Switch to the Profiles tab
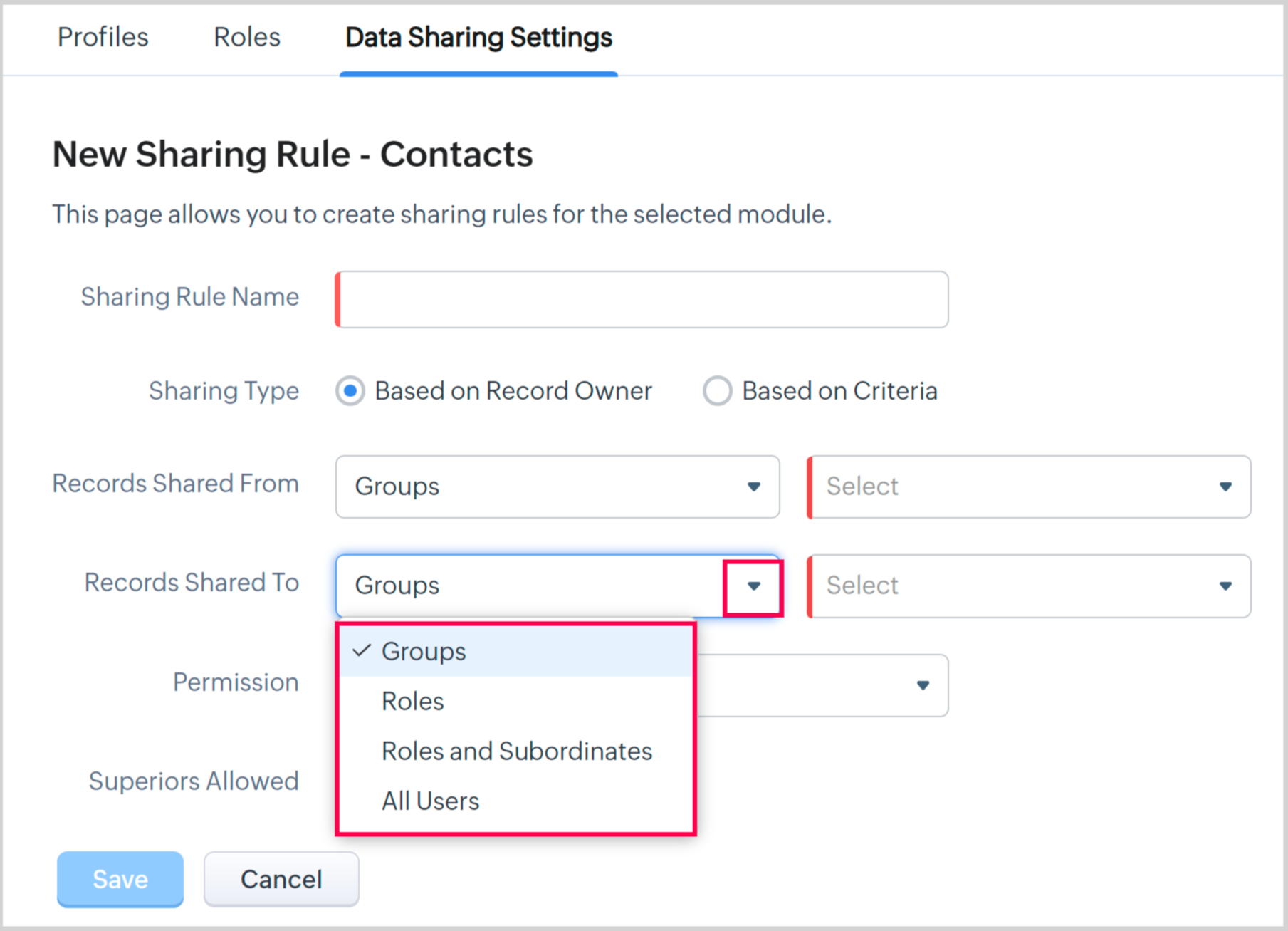The height and width of the screenshot is (931, 1288). coord(103,37)
